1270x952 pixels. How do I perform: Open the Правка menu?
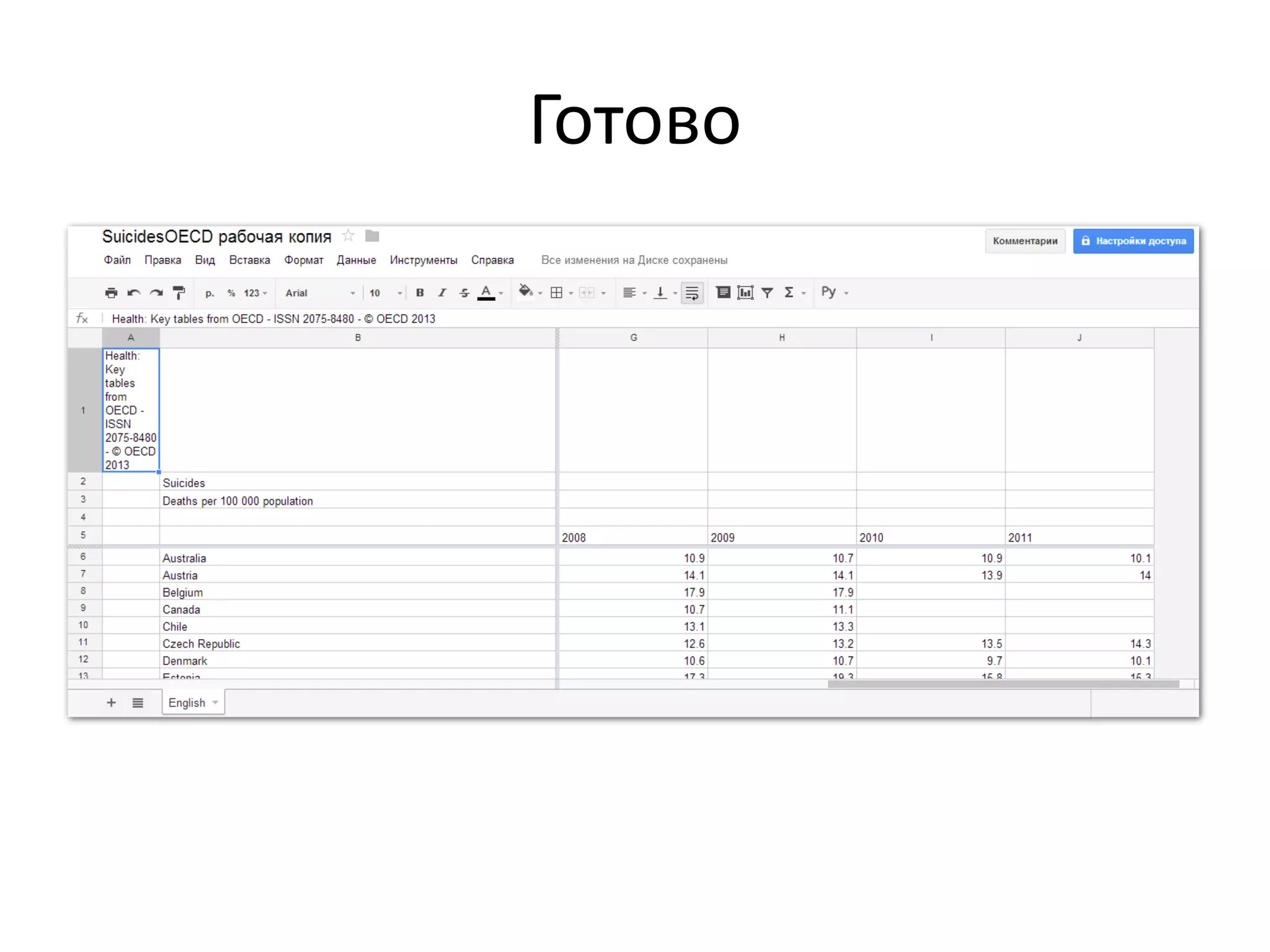(x=162, y=260)
